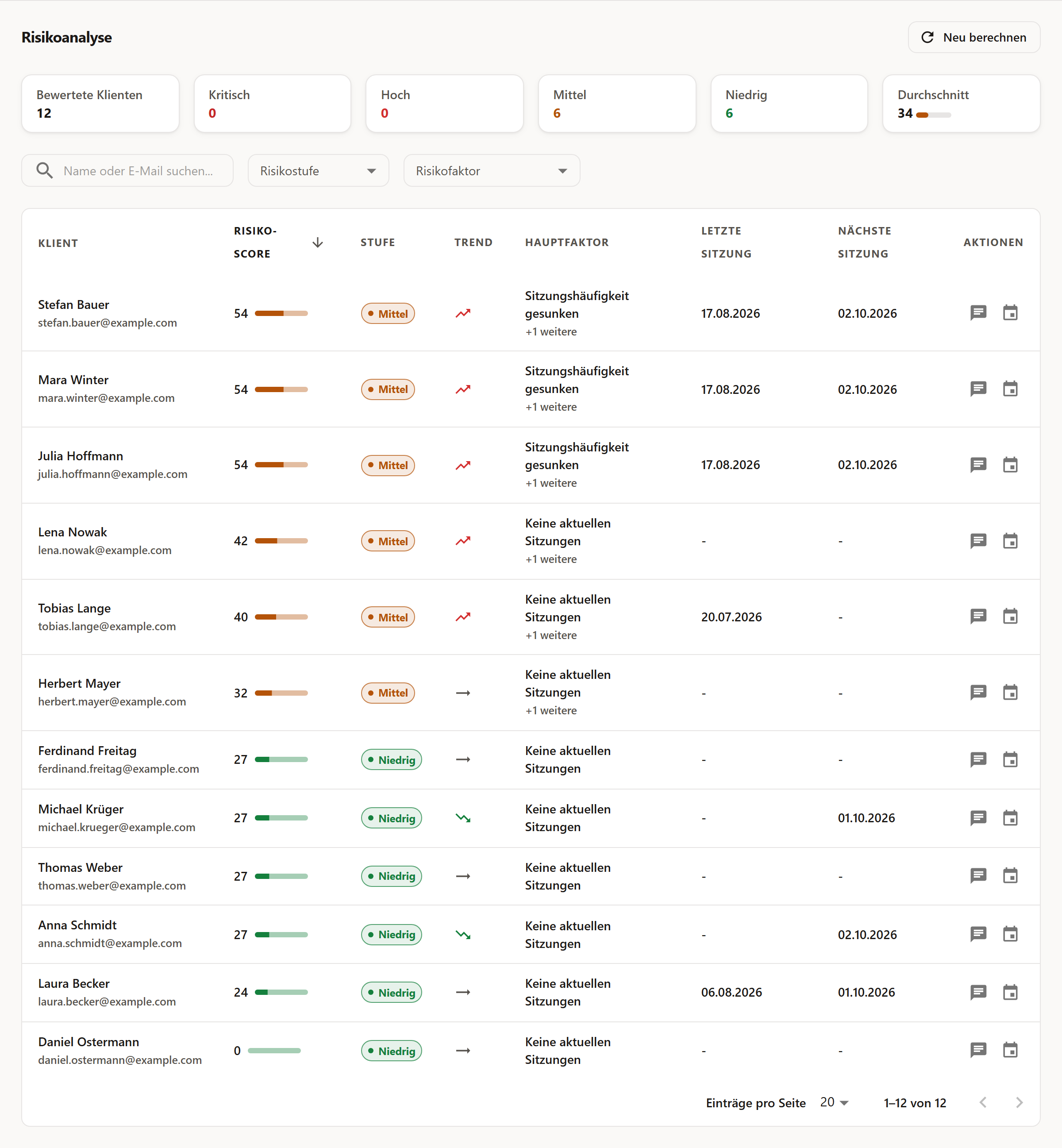Click the Hauptfaktor column header
The height and width of the screenshot is (1148, 1062).
pyautogui.click(x=567, y=243)
